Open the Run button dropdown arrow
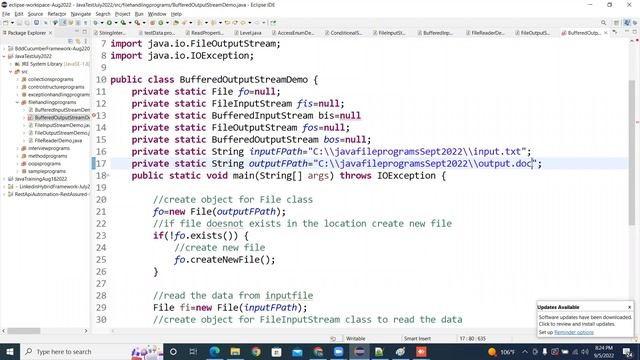Screen dimensions: 640x360 tap(115, 23)
